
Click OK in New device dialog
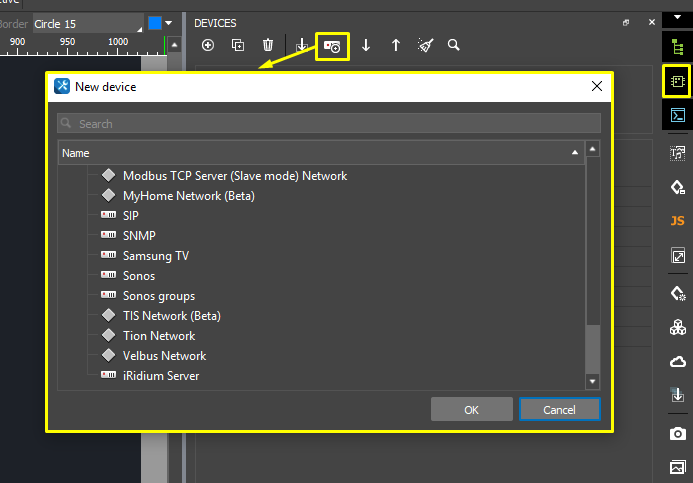472,410
